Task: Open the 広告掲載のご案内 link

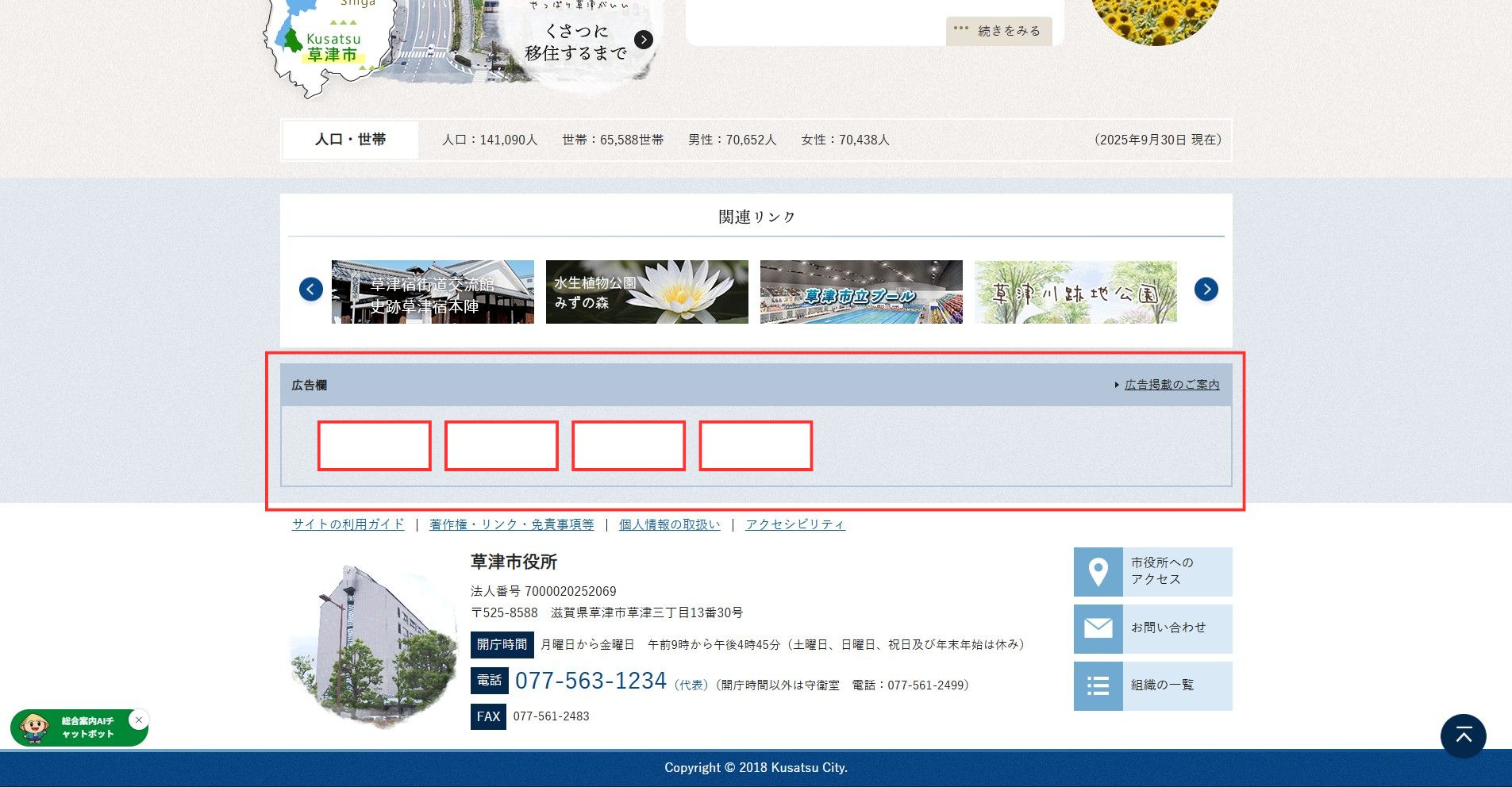Action: 1172,385
